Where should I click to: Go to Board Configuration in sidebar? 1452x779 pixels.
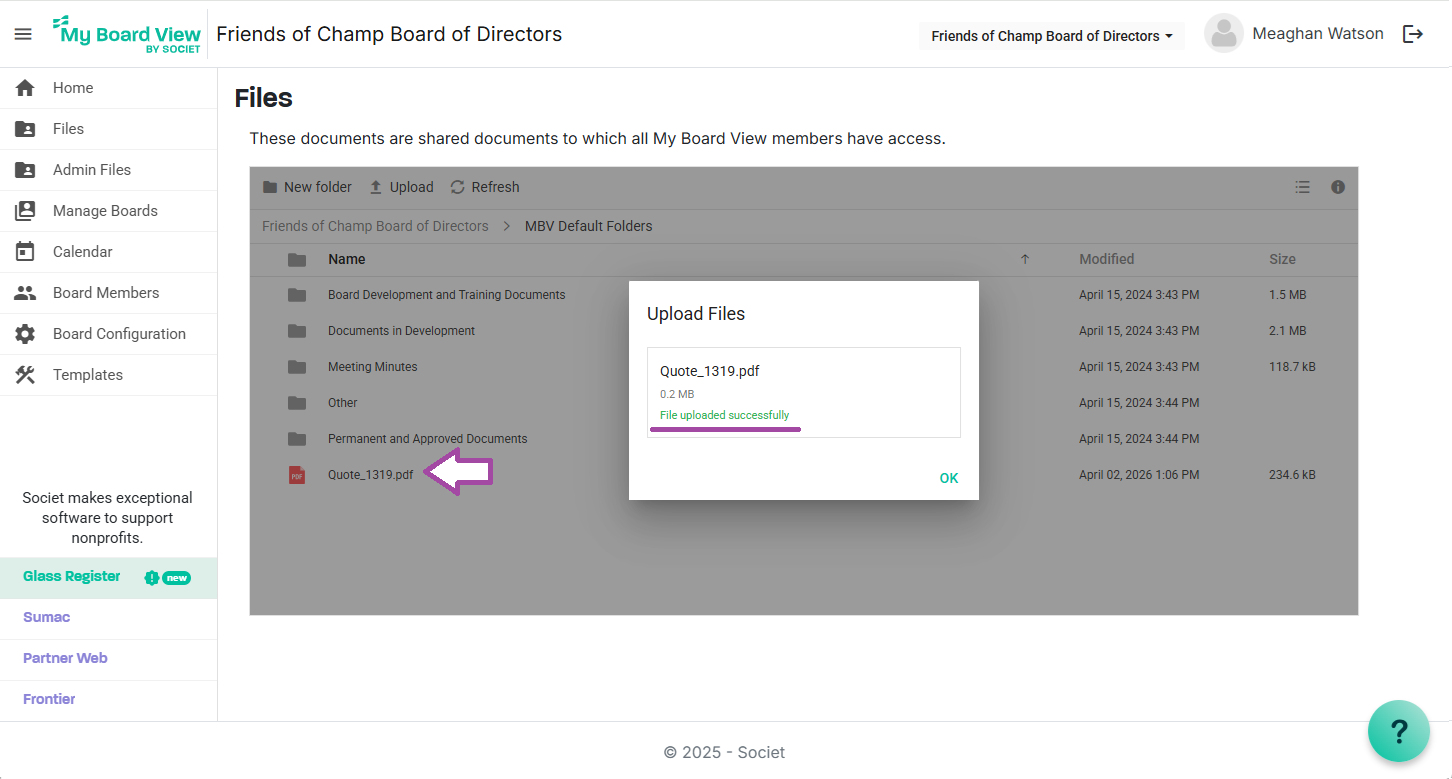tap(119, 334)
